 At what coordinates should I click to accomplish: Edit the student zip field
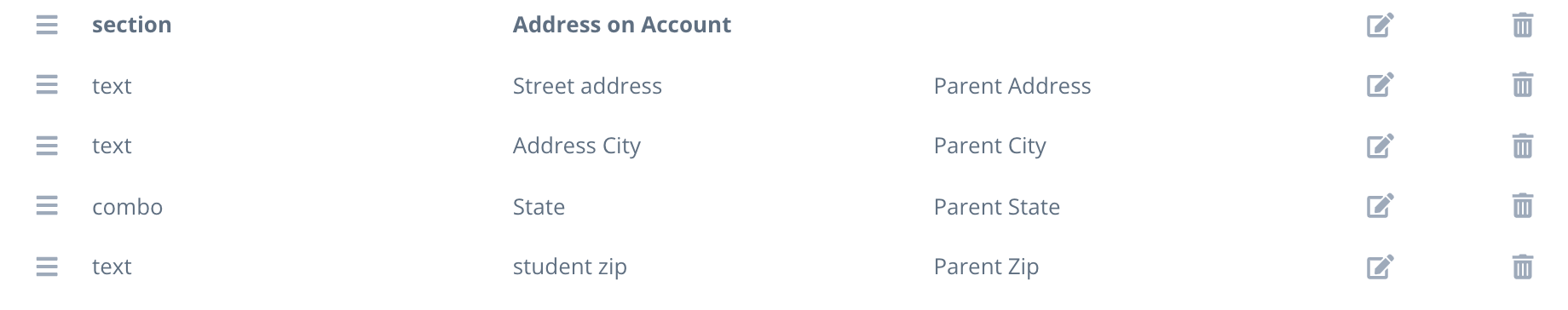(1380, 267)
